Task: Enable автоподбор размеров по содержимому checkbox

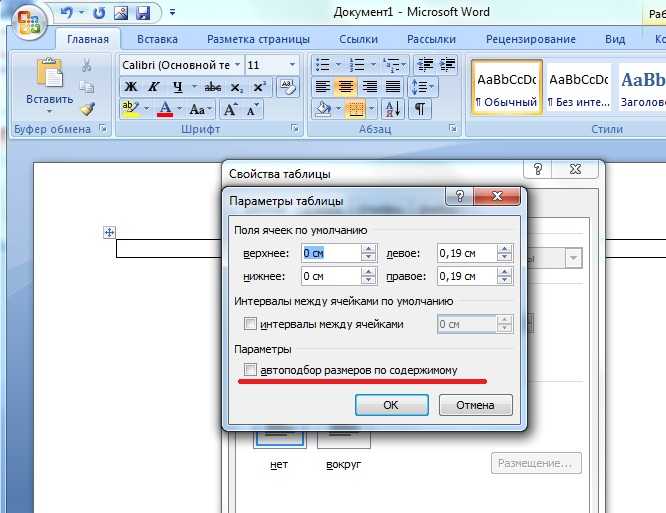Action: coord(250,369)
